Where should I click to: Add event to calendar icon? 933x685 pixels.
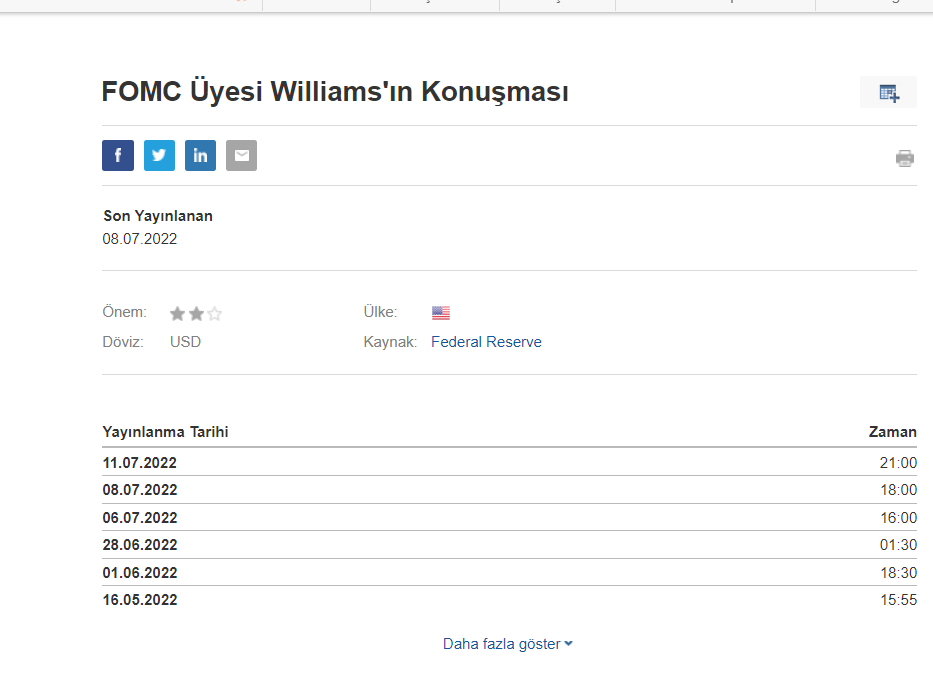click(889, 93)
